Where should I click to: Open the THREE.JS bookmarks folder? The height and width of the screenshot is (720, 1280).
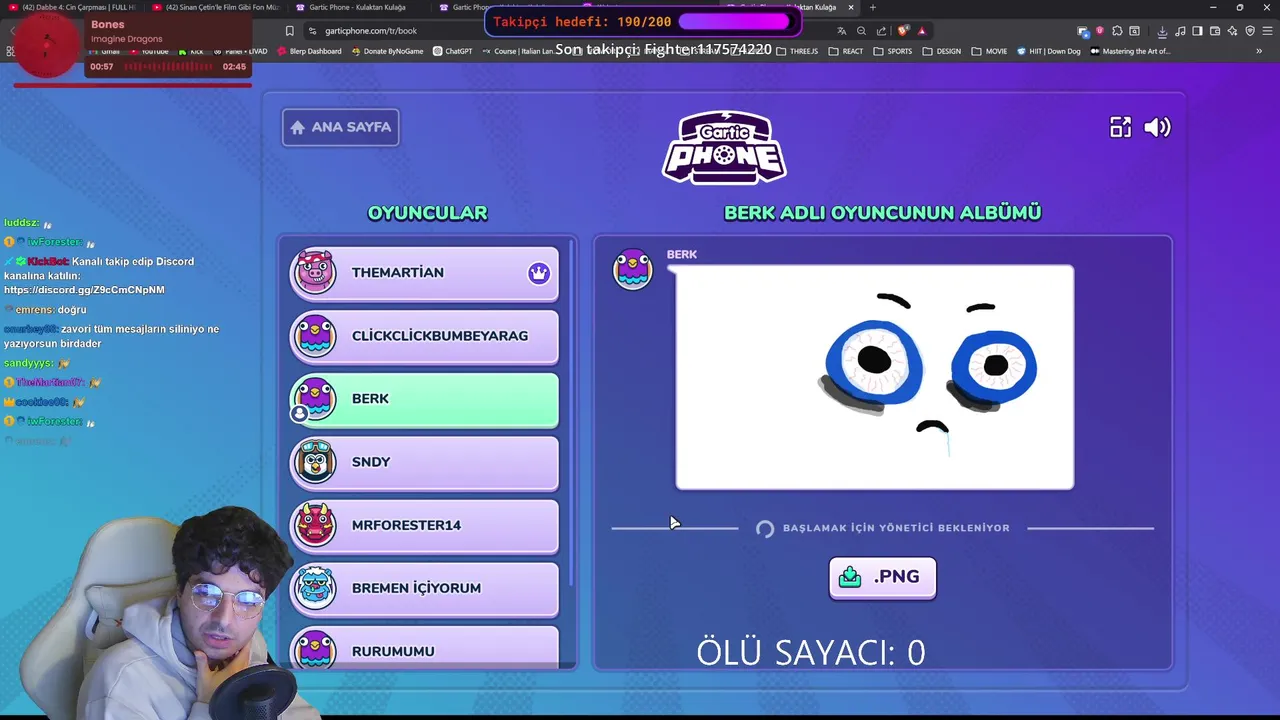point(797,51)
